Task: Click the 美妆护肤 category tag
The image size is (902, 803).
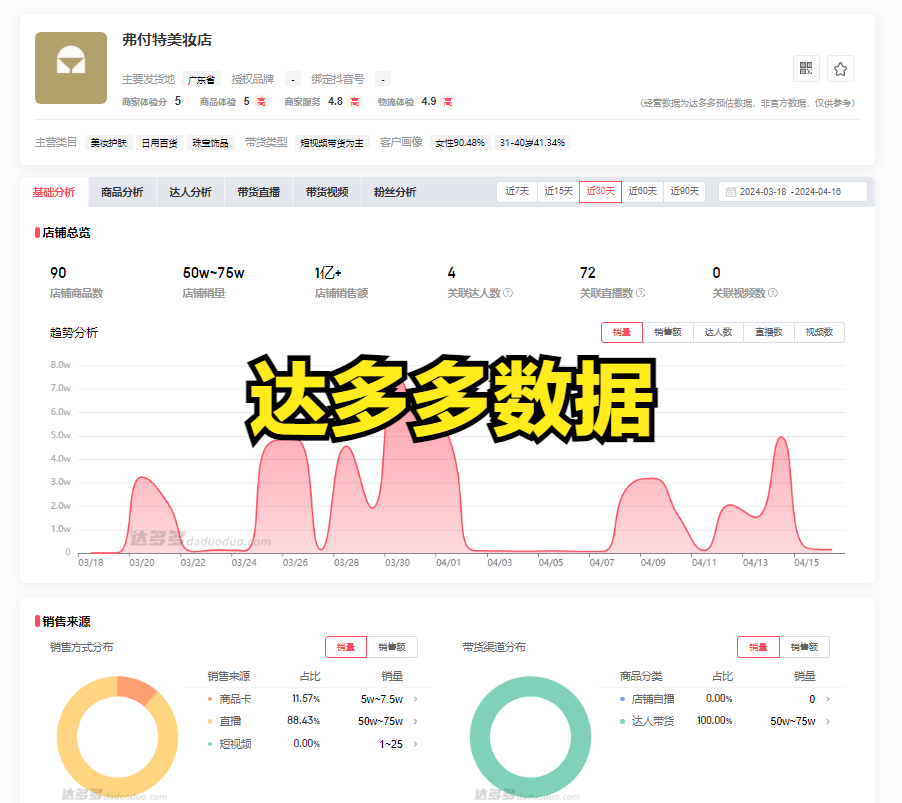Action: click(x=108, y=143)
